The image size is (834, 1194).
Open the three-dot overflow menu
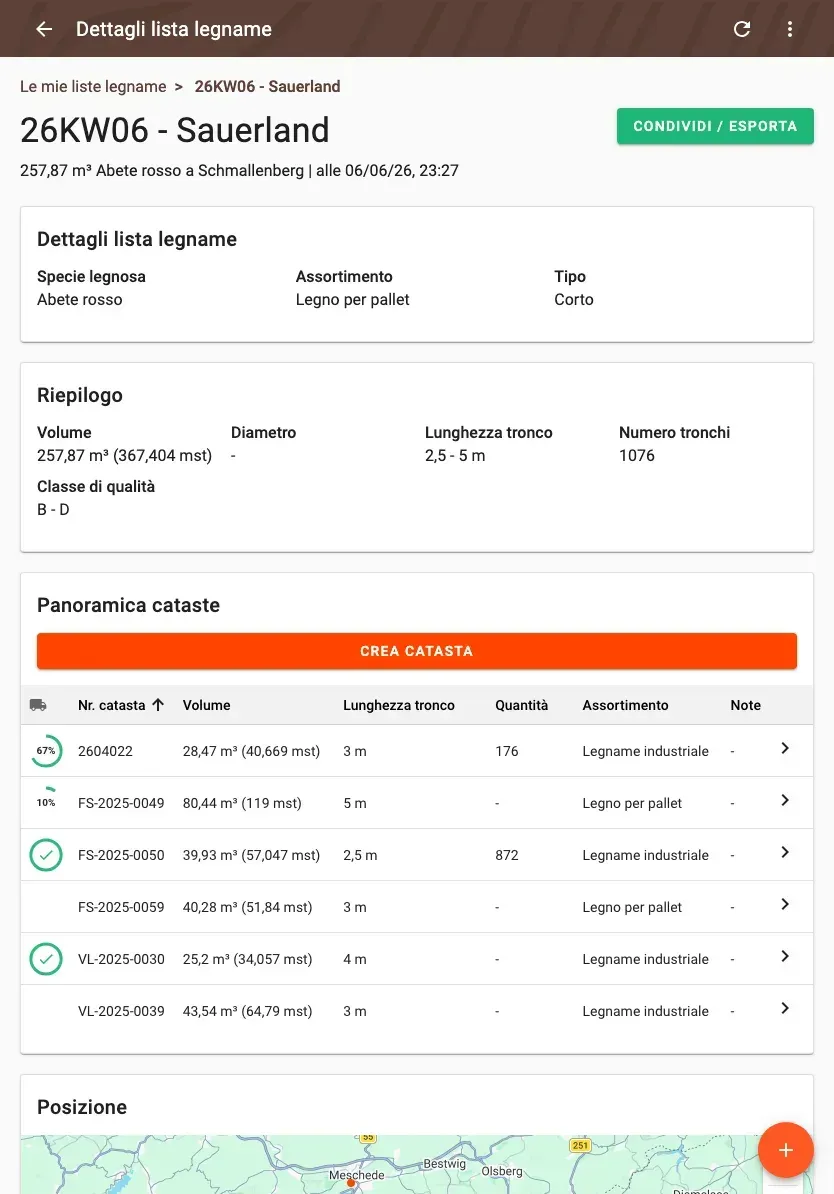[790, 29]
